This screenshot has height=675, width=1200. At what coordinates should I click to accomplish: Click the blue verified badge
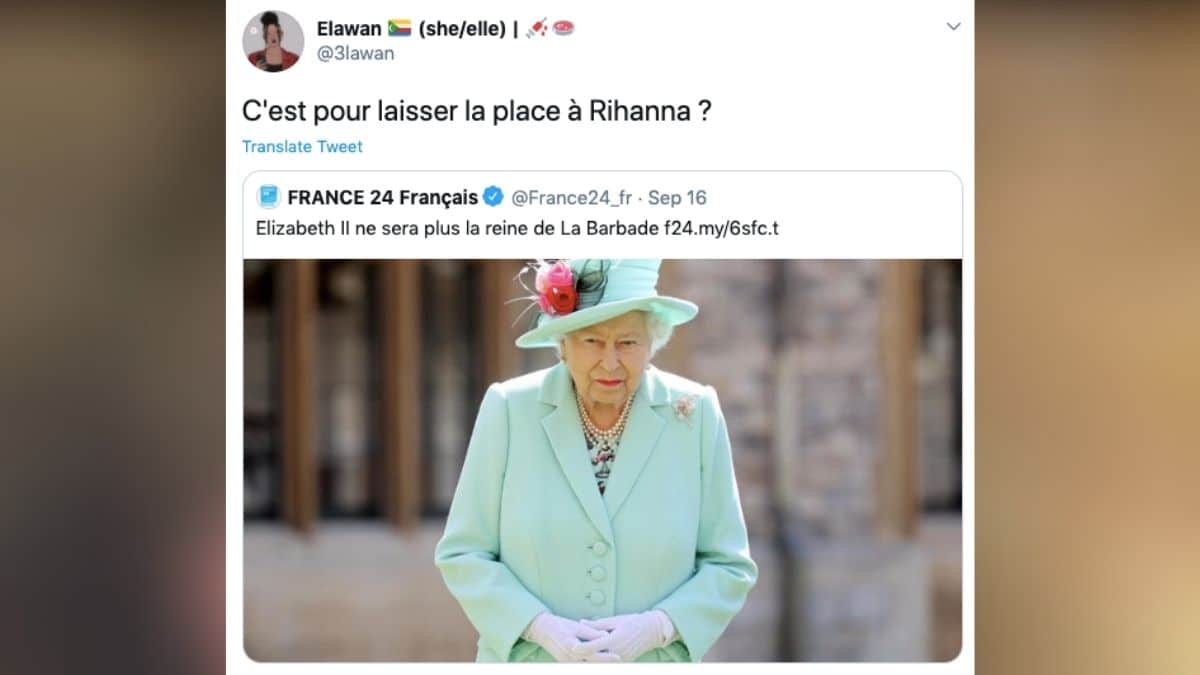[494, 197]
